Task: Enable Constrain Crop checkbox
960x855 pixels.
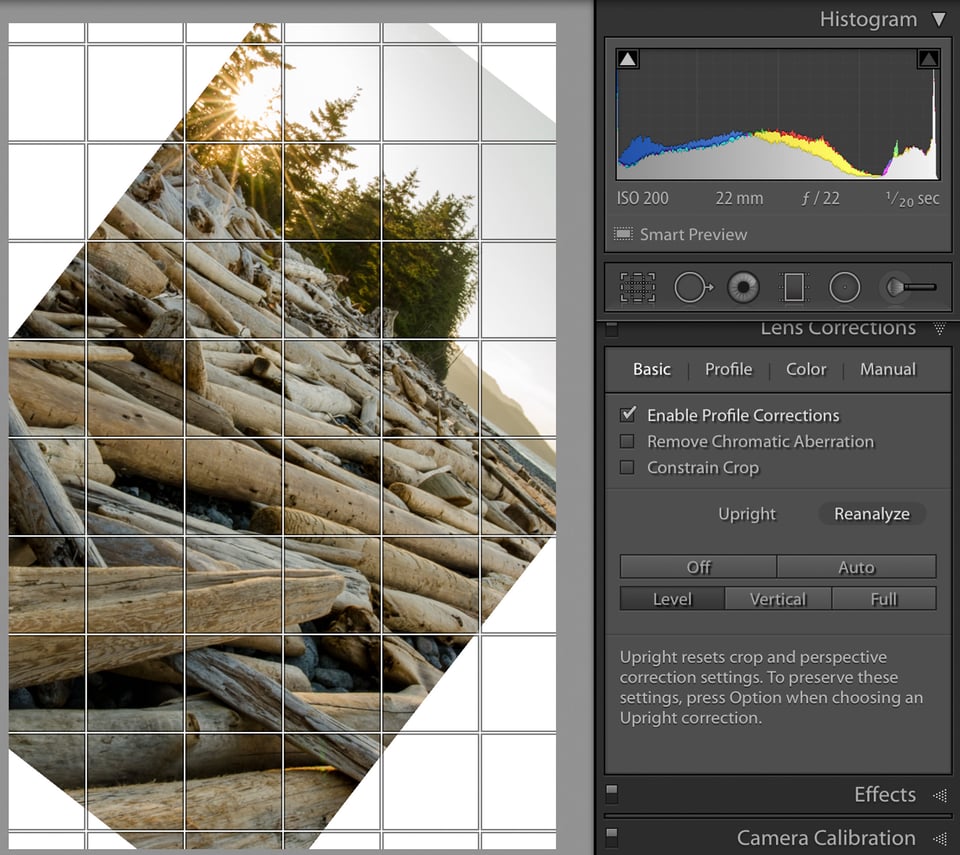Action: 627,468
